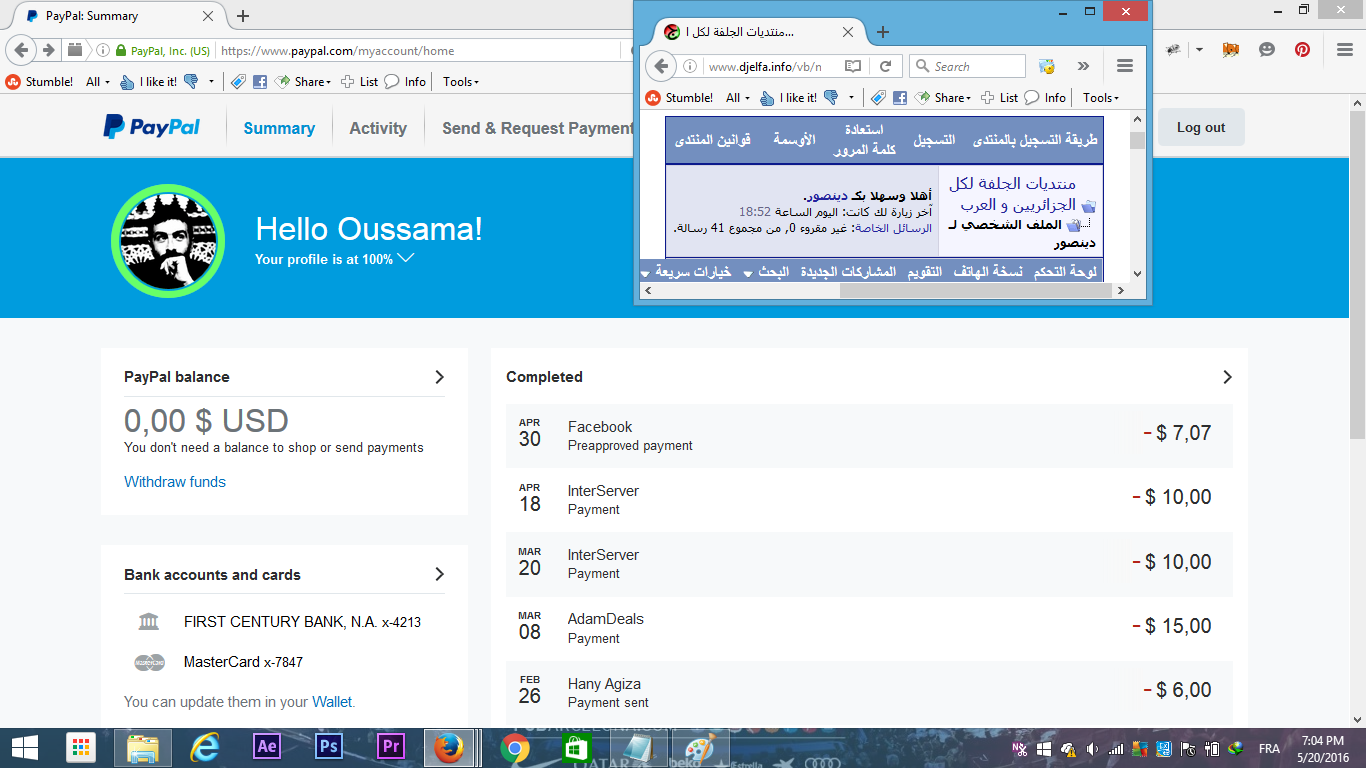This screenshot has width=1366, height=768.
Task: Click the FRA language indicator in system tray
Action: [1269, 748]
